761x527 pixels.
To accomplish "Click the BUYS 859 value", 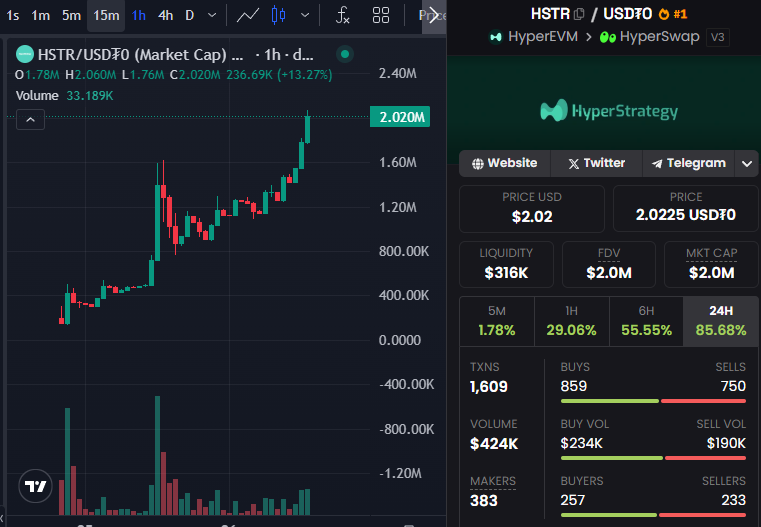I will coord(574,386).
